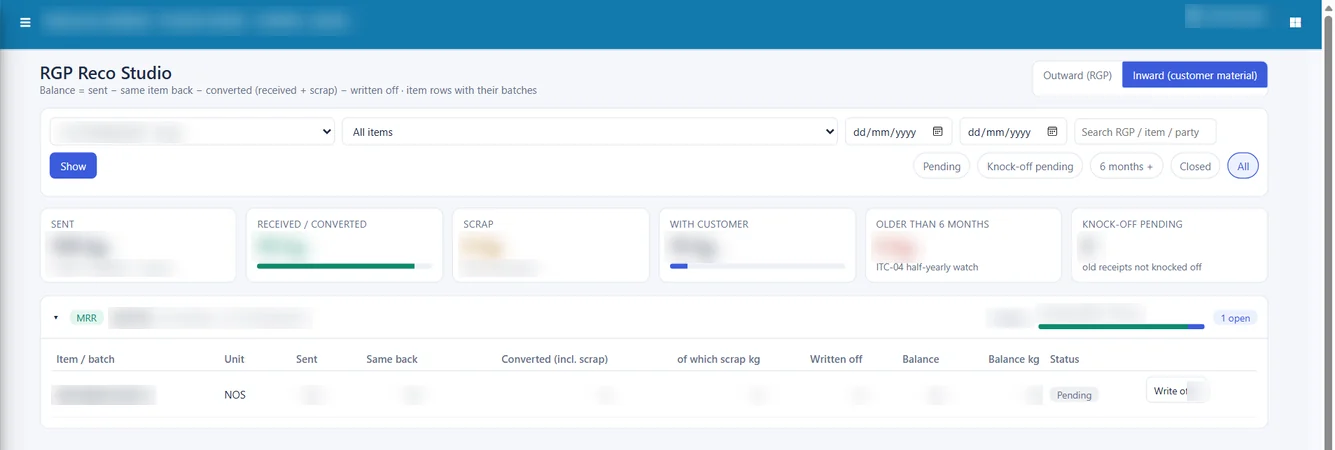Open calendar picker on second date field

(1052, 131)
